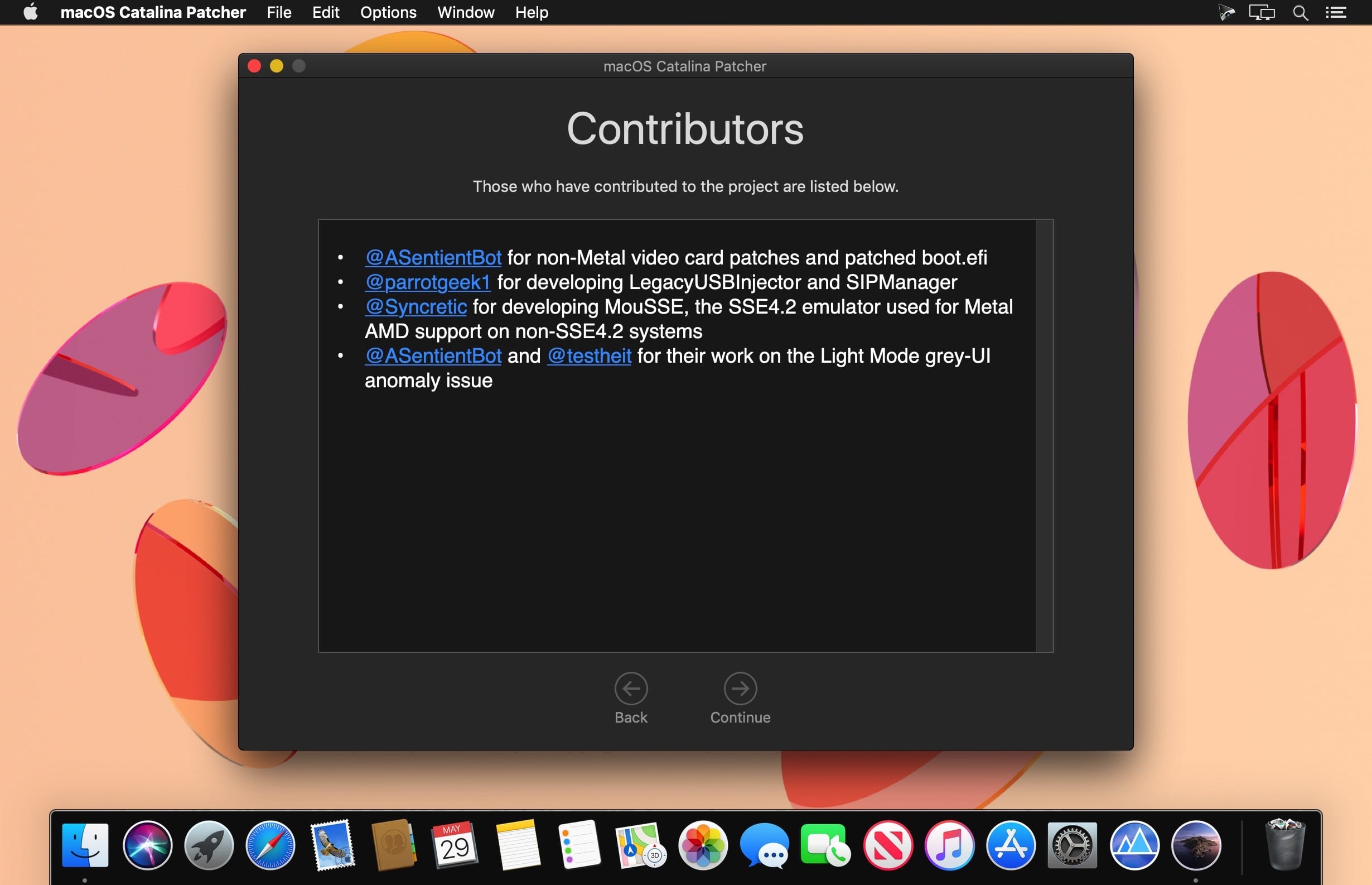Open the @parrotgeek1 link
Image resolution: width=1372 pixels, height=885 pixels.
(x=428, y=282)
